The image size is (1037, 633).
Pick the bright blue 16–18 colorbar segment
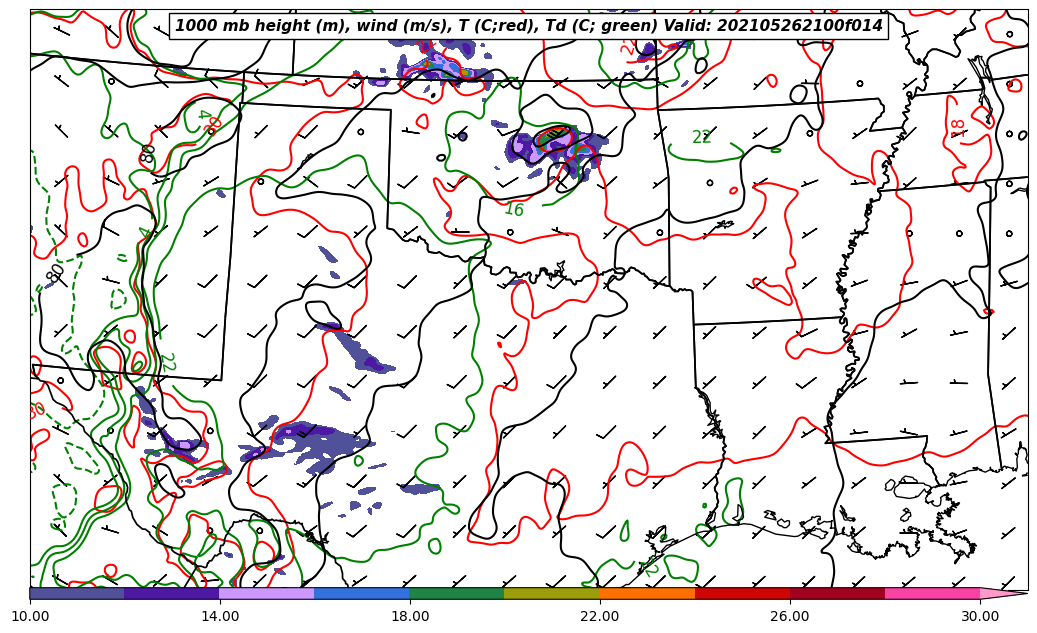362,593
